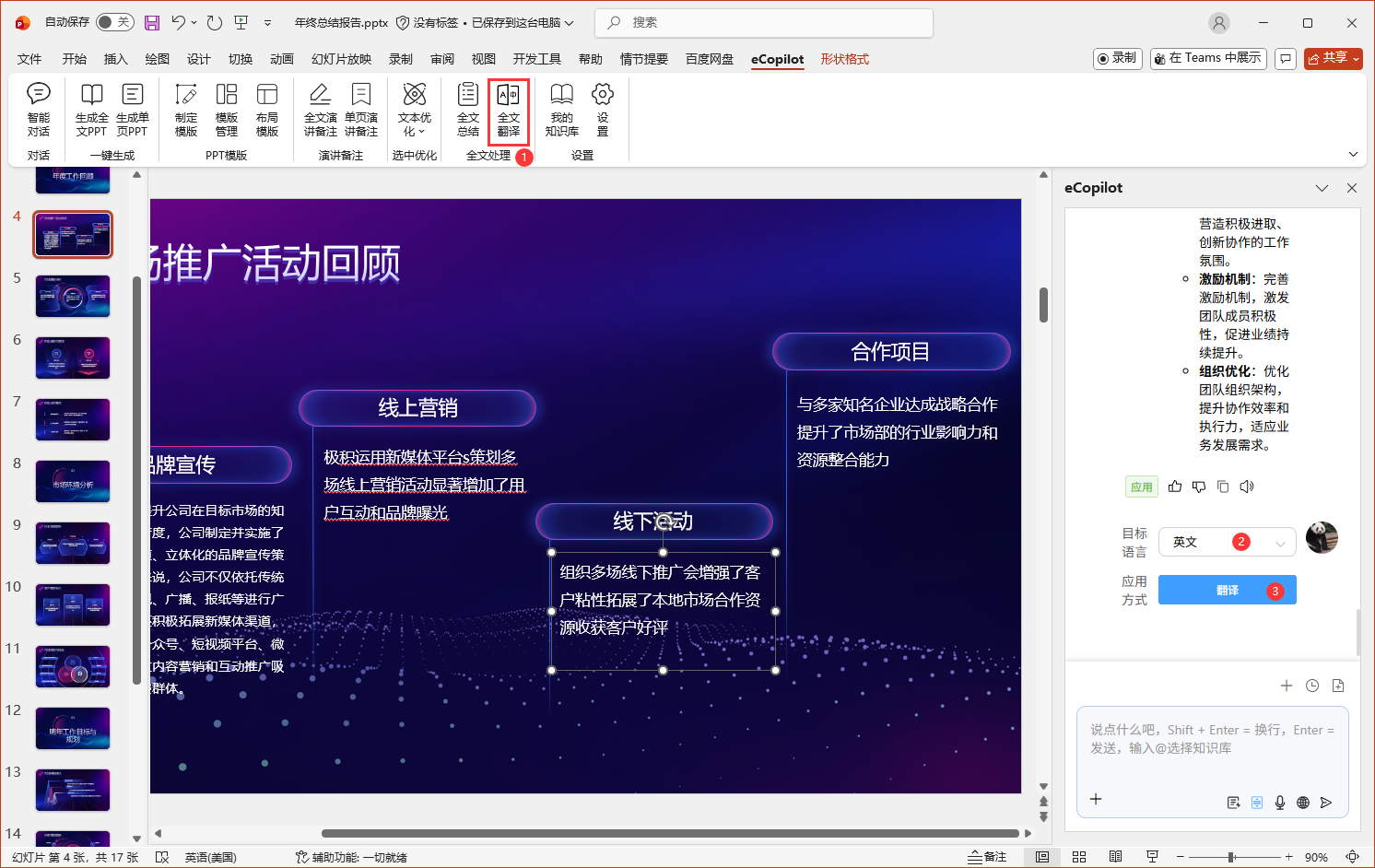The height and width of the screenshot is (868, 1375).
Task: Click the microphone icon in the chat box
Action: click(1279, 803)
